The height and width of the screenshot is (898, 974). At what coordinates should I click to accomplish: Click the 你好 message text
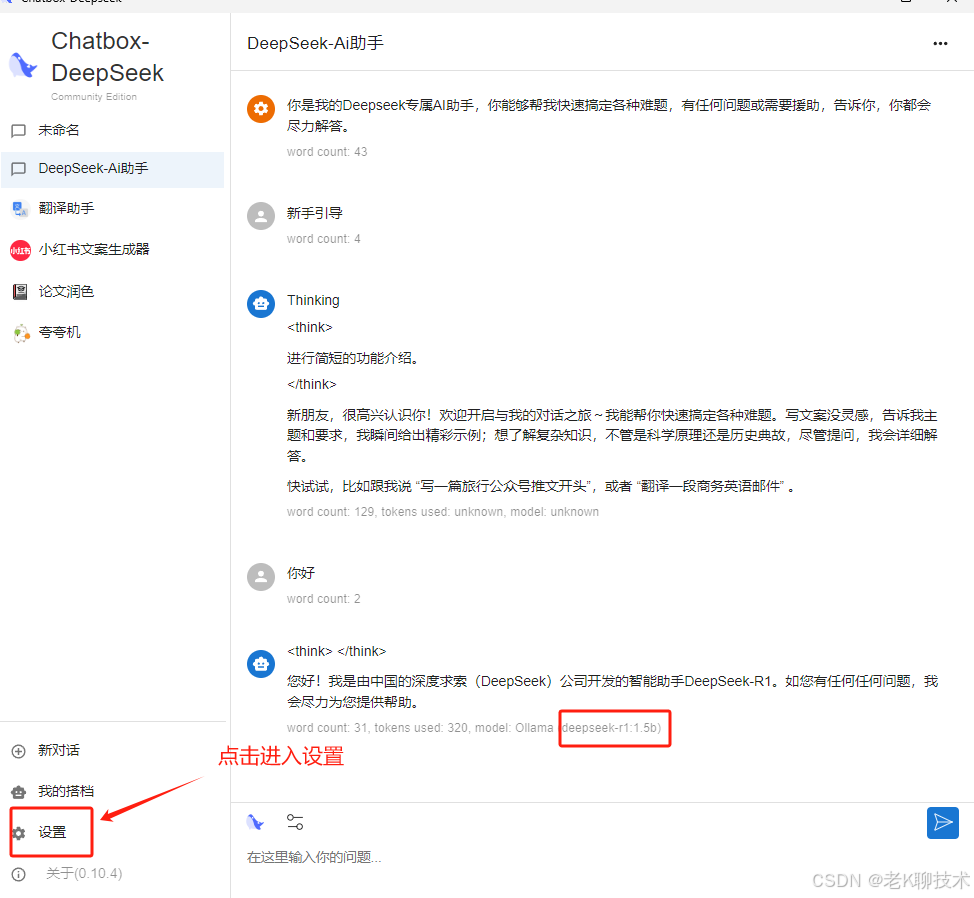[x=301, y=573]
